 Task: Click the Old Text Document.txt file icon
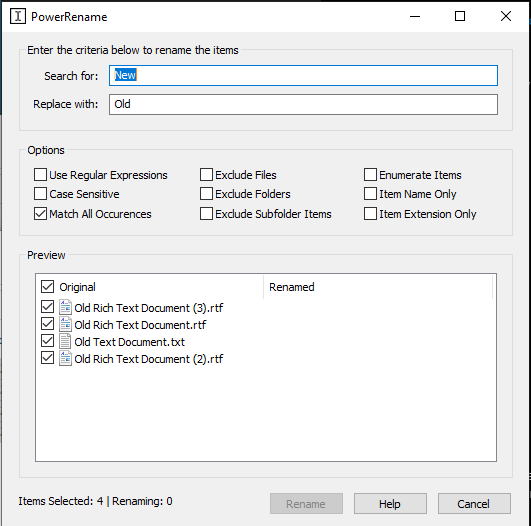coord(65,341)
